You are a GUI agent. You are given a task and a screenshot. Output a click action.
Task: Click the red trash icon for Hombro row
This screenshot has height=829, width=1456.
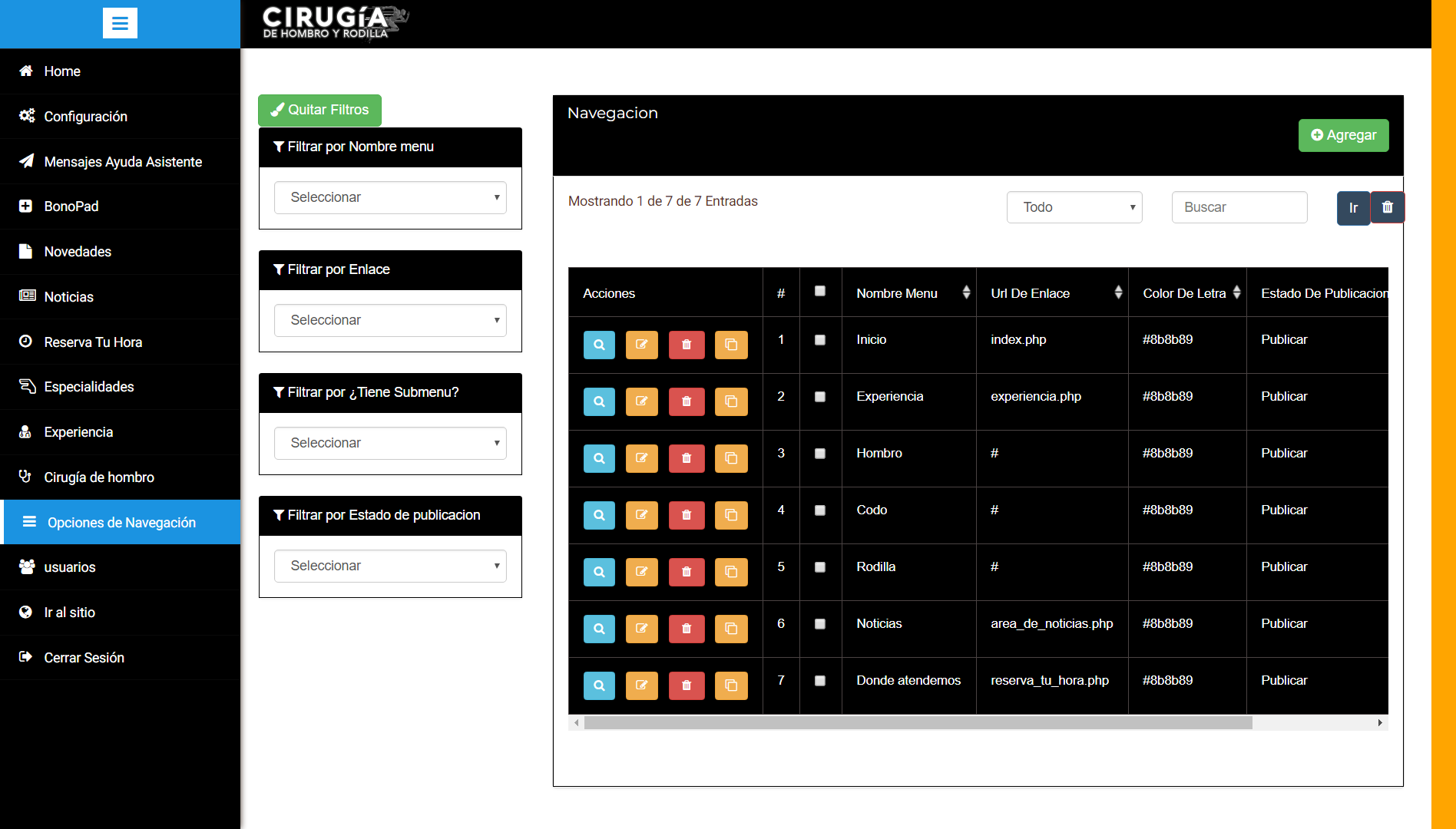[686, 458]
